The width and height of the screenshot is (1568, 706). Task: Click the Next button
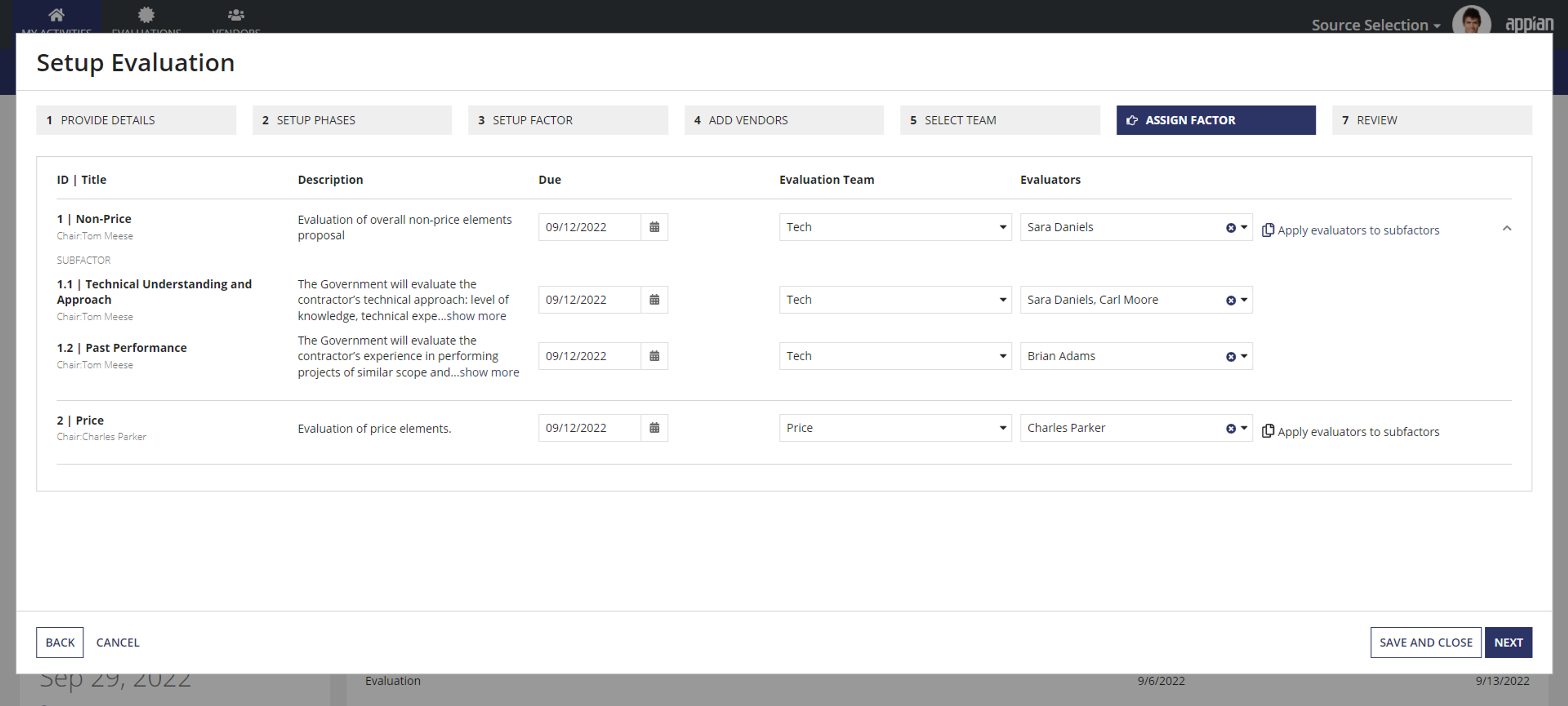[1508, 642]
